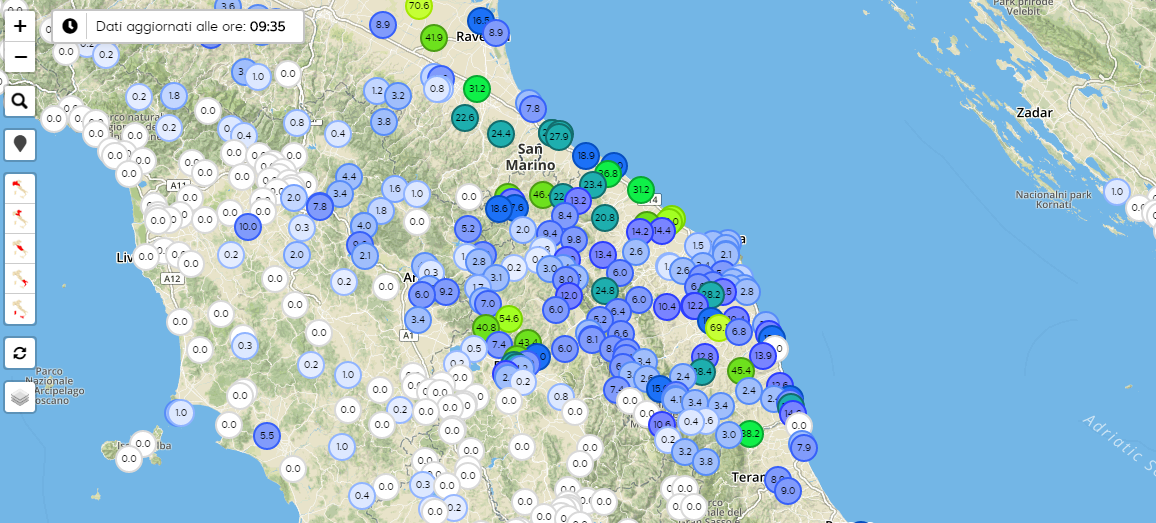Image resolution: width=1156 pixels, height=523 pixels.
Task: Select the middle Italy zone icon
Action: 20,246
